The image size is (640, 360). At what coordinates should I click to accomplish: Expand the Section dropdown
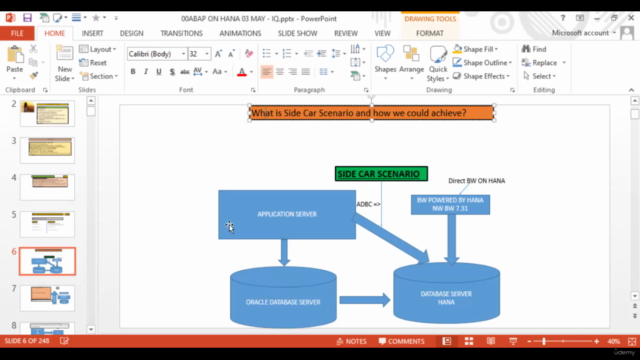[x=98, y=76]
